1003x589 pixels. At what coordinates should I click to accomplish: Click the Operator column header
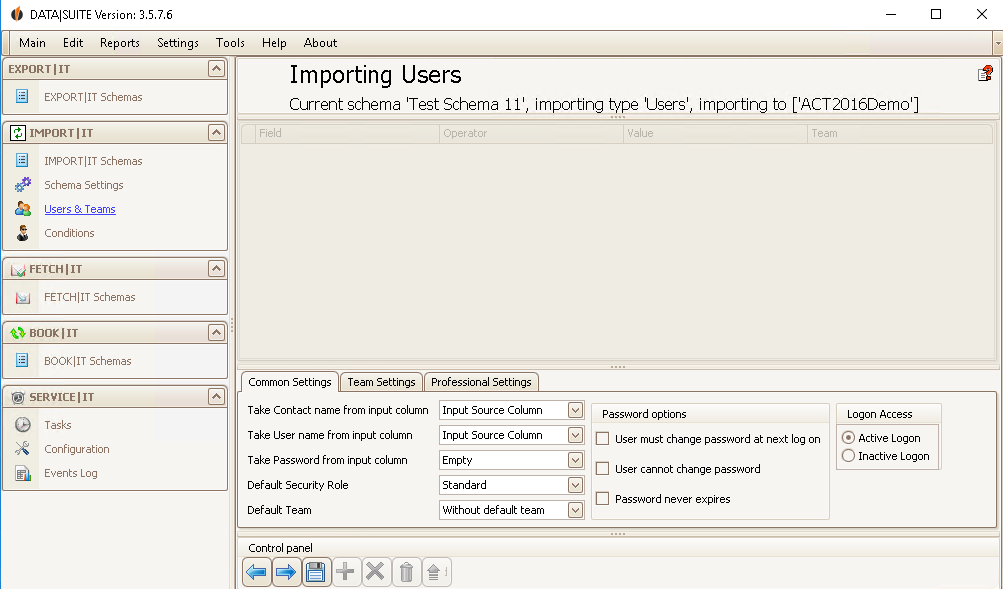pos(531,133)
